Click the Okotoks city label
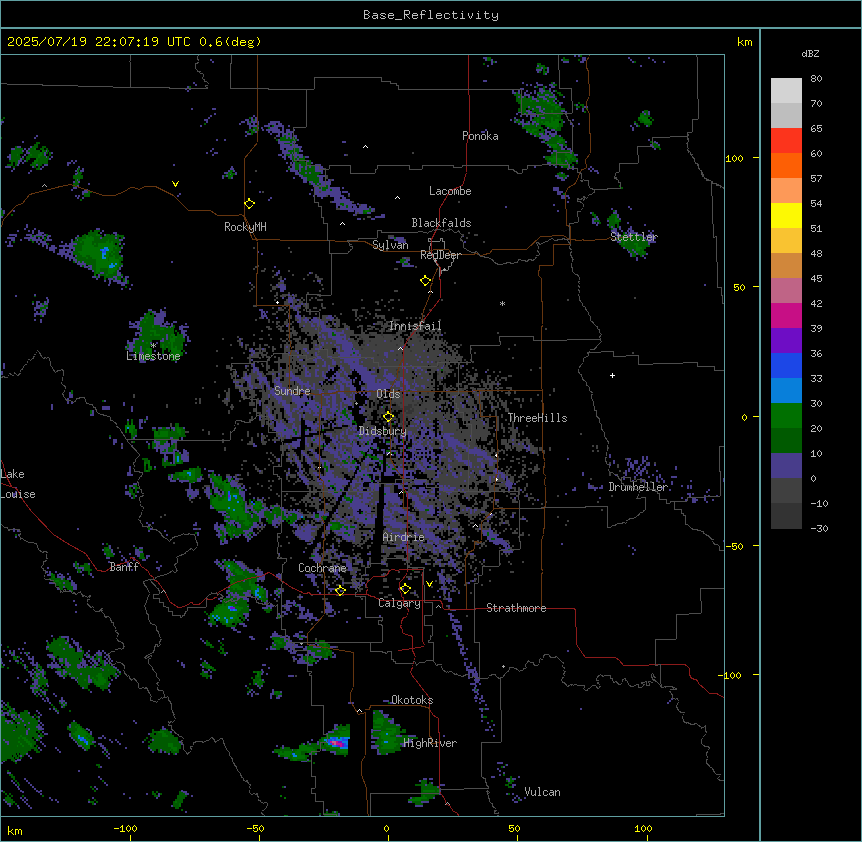862x842 pixels. pos(412,700)
